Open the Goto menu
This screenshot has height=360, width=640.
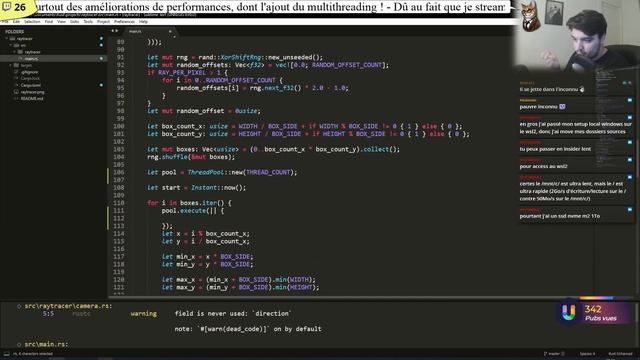[x=74, y=22]
